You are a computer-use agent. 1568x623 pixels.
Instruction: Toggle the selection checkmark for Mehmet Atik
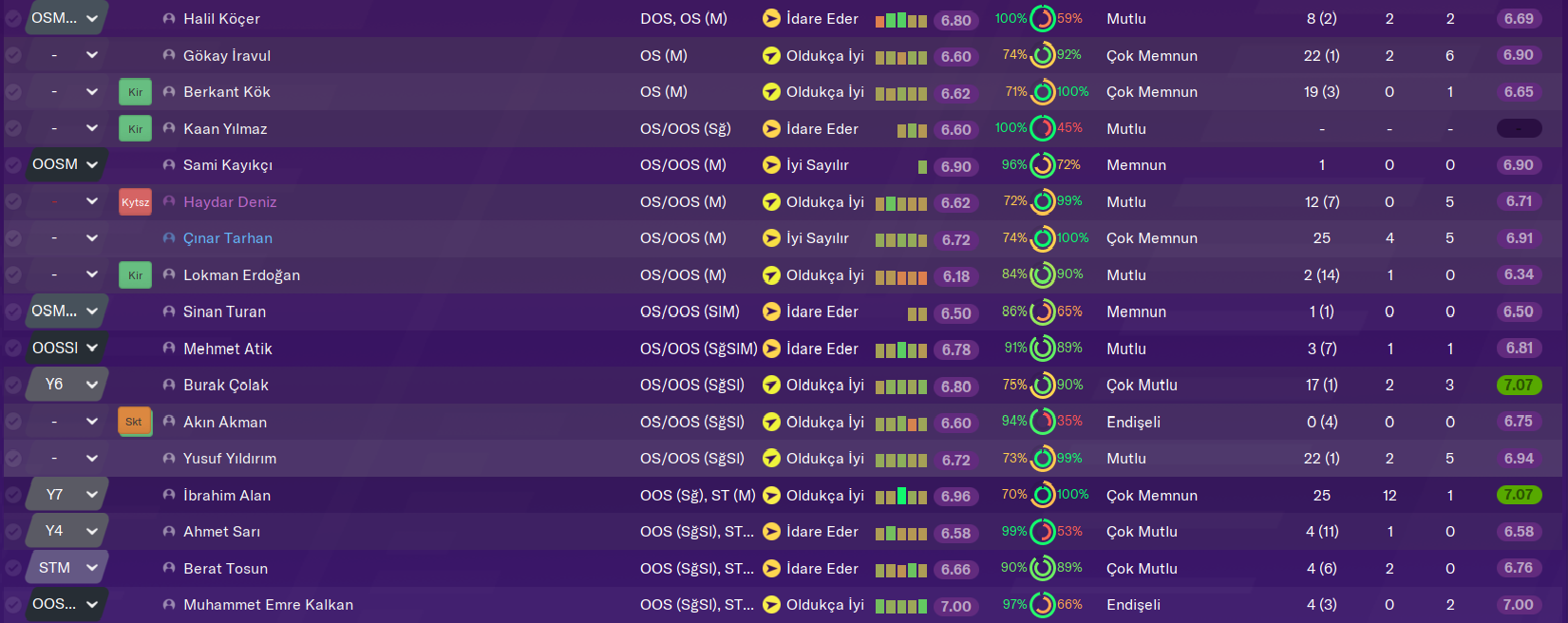[x=13, y=349]
